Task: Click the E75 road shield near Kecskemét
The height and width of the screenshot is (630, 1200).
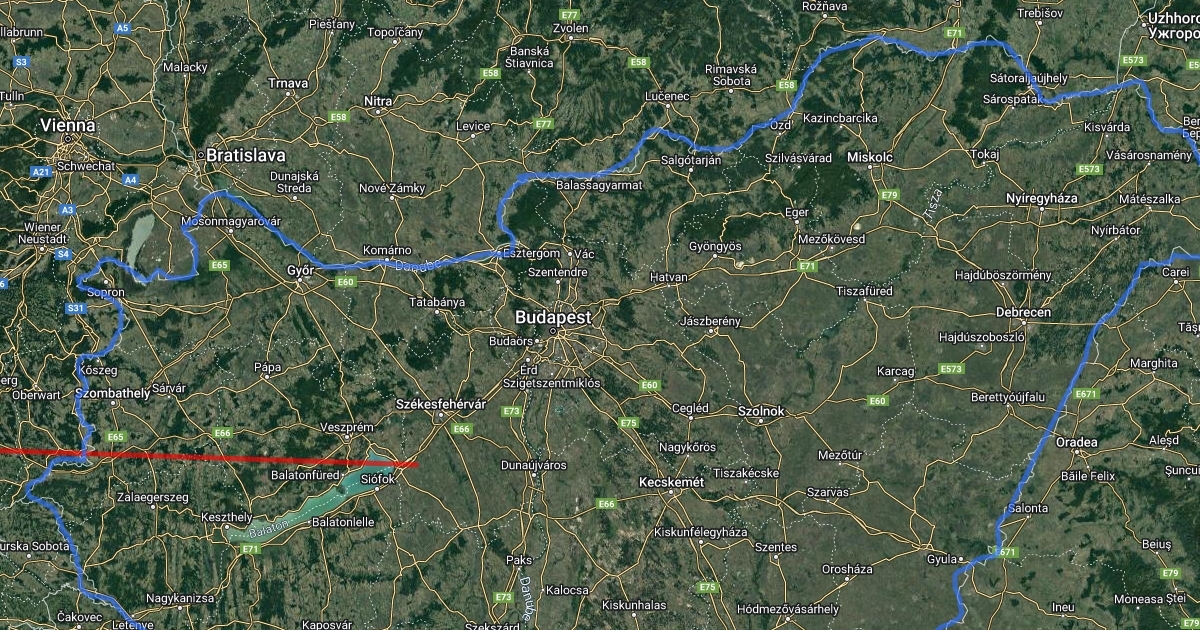Action: [x=628, y=424]
